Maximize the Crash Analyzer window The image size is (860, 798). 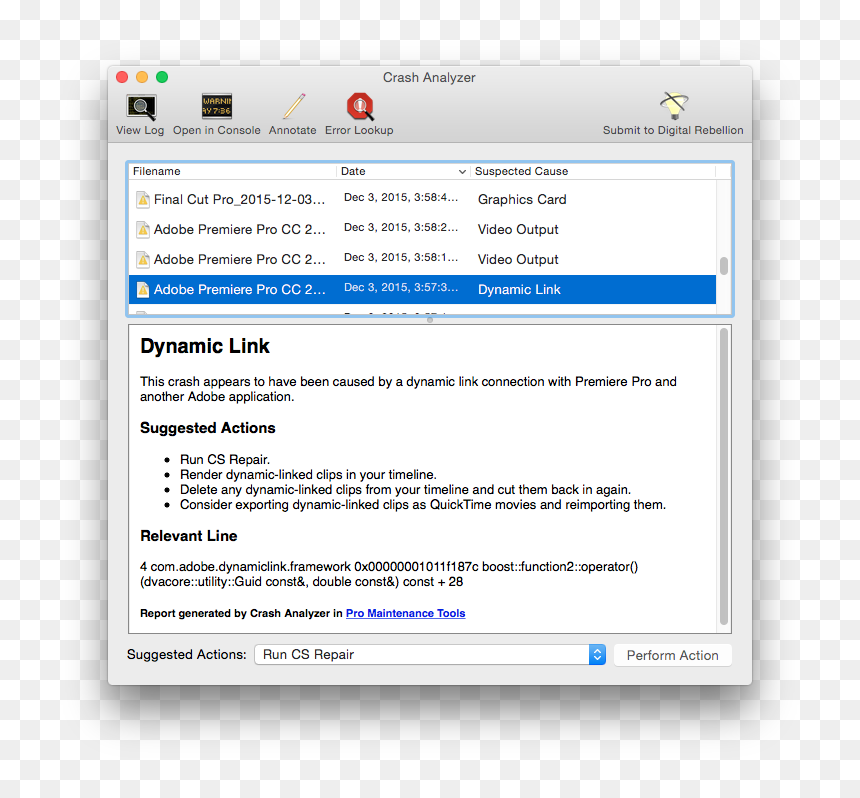tap(162, 77)
